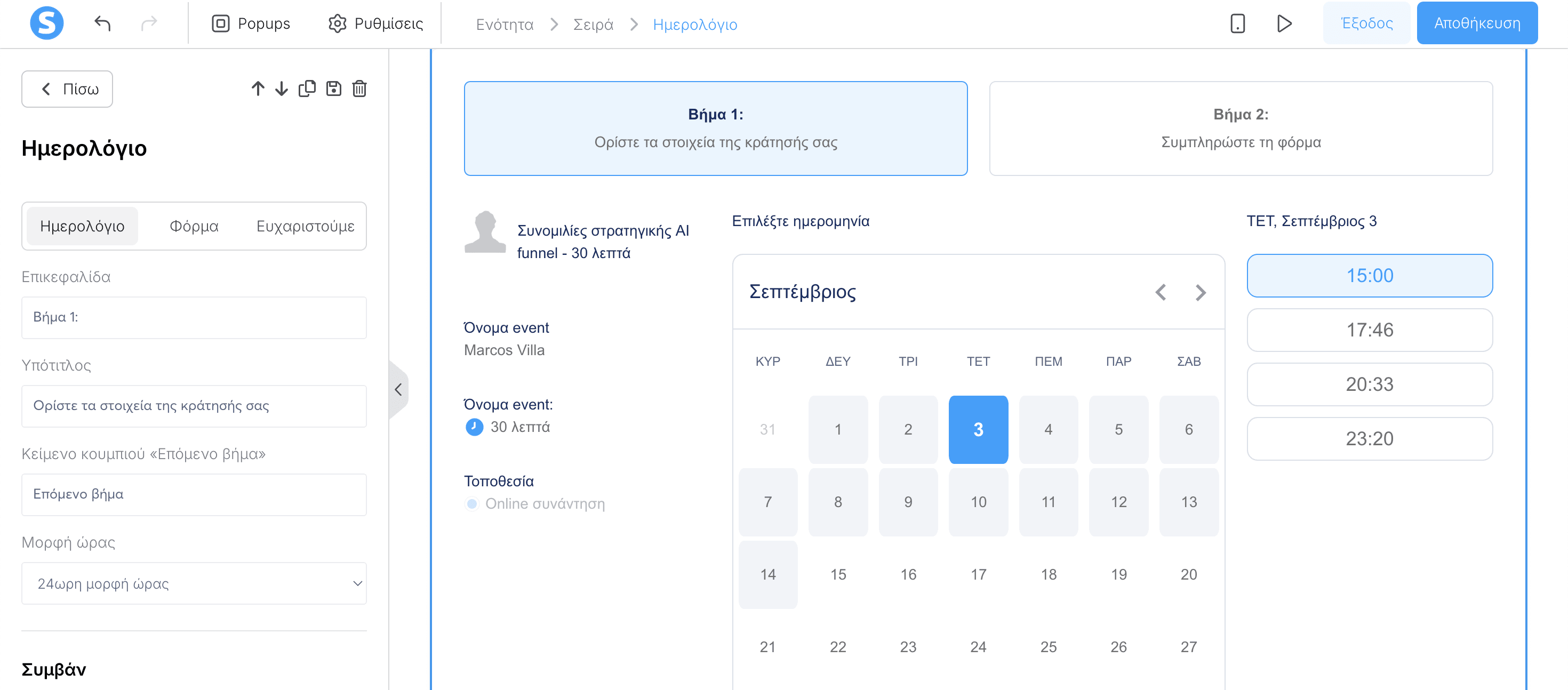Open the Μορφή ώρας dropdown
This screenshot has height=690, width=1568.
coord(194,583)
